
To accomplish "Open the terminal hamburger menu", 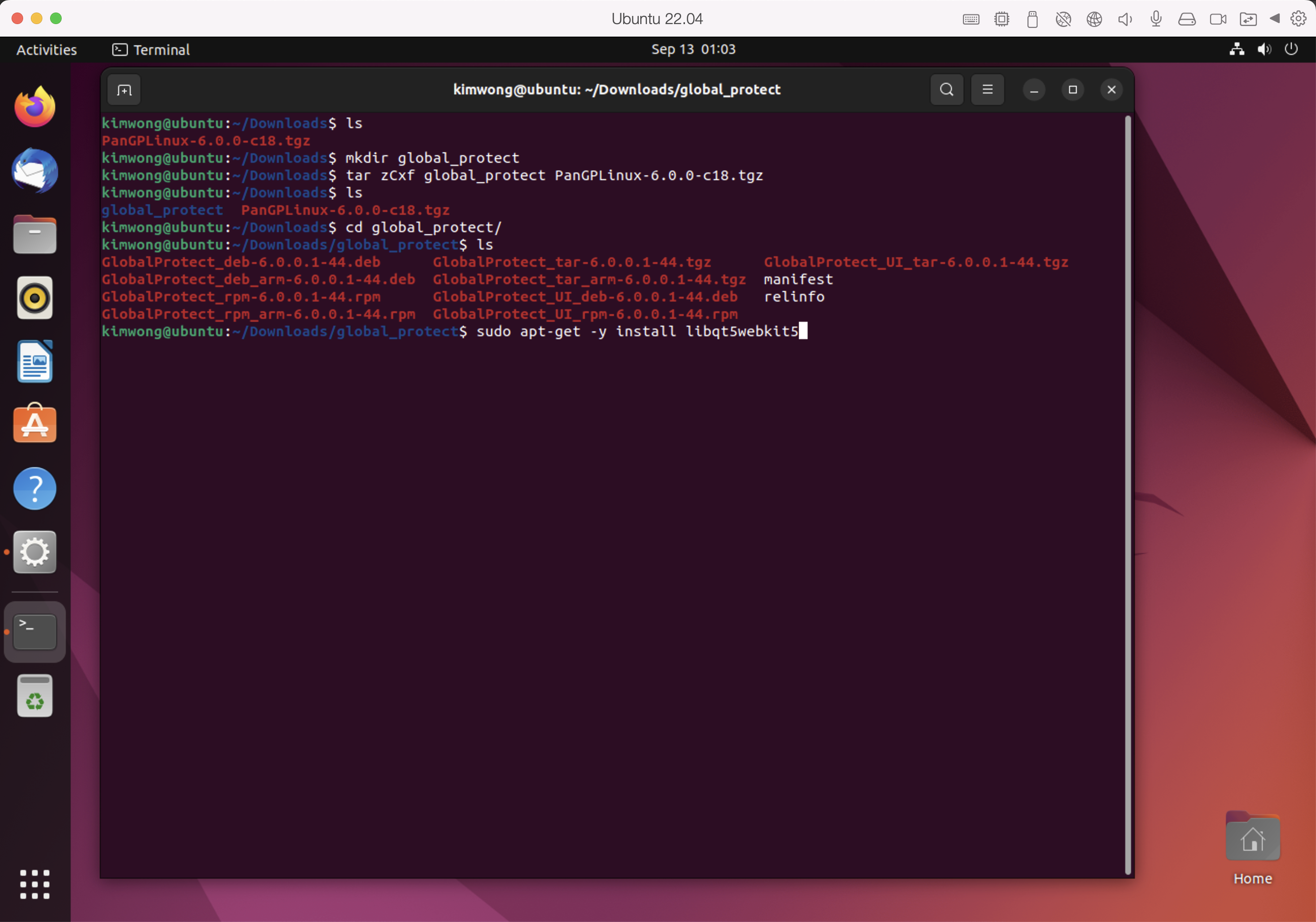I will click(987, 90).
